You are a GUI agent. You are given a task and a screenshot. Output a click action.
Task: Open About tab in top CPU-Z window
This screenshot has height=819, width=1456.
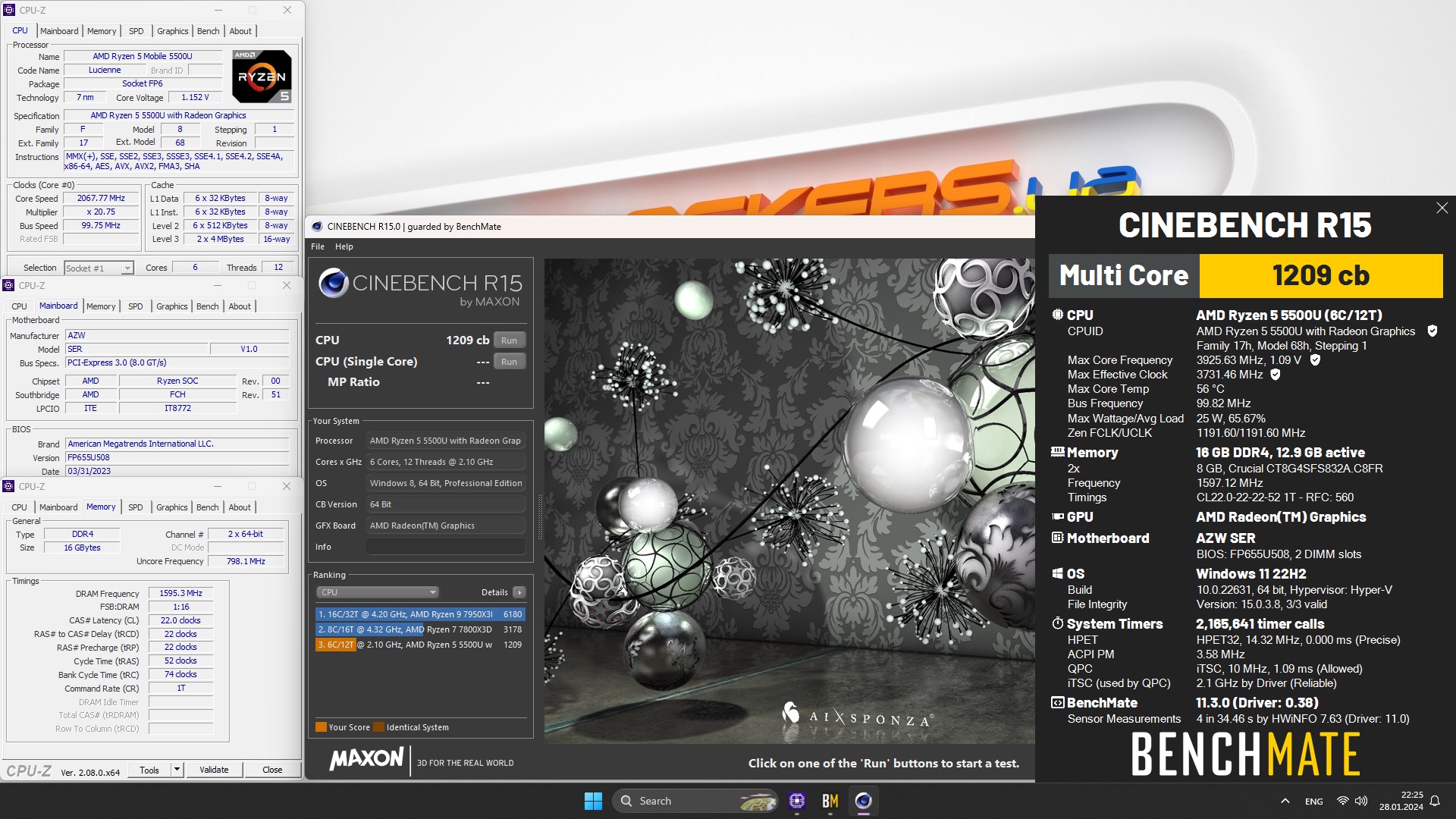240,31
